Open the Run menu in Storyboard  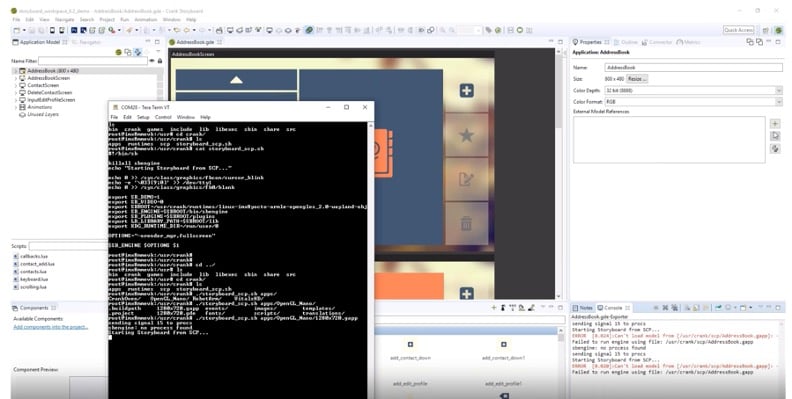point(124,20)
